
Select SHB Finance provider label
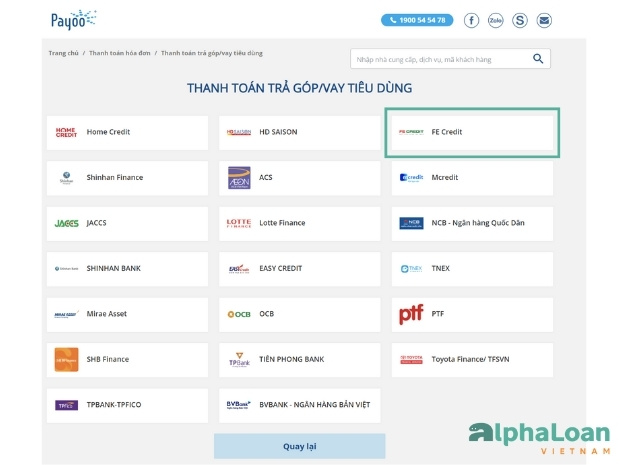(108, 359)
